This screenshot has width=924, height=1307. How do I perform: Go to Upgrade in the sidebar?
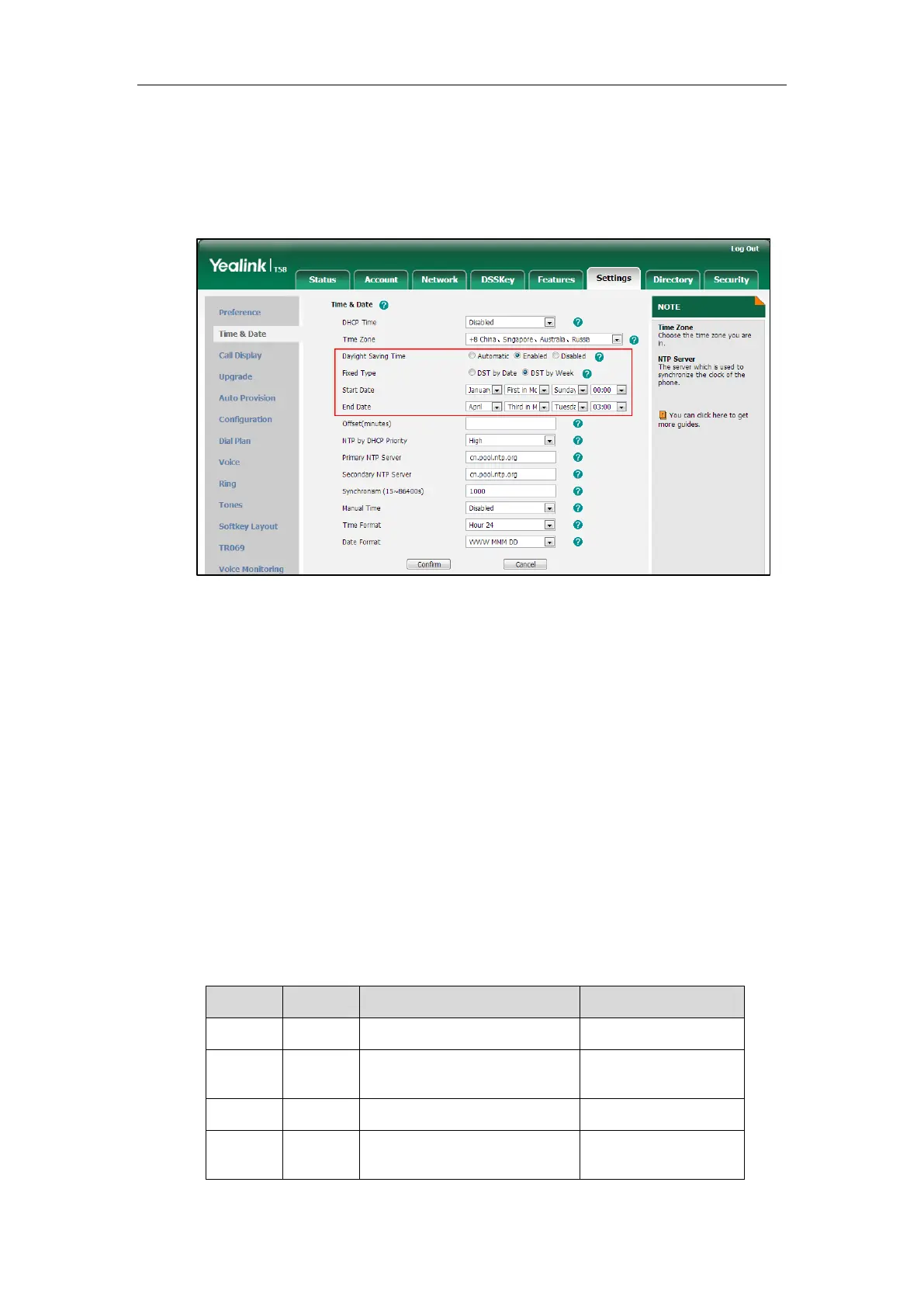(236, 376)
